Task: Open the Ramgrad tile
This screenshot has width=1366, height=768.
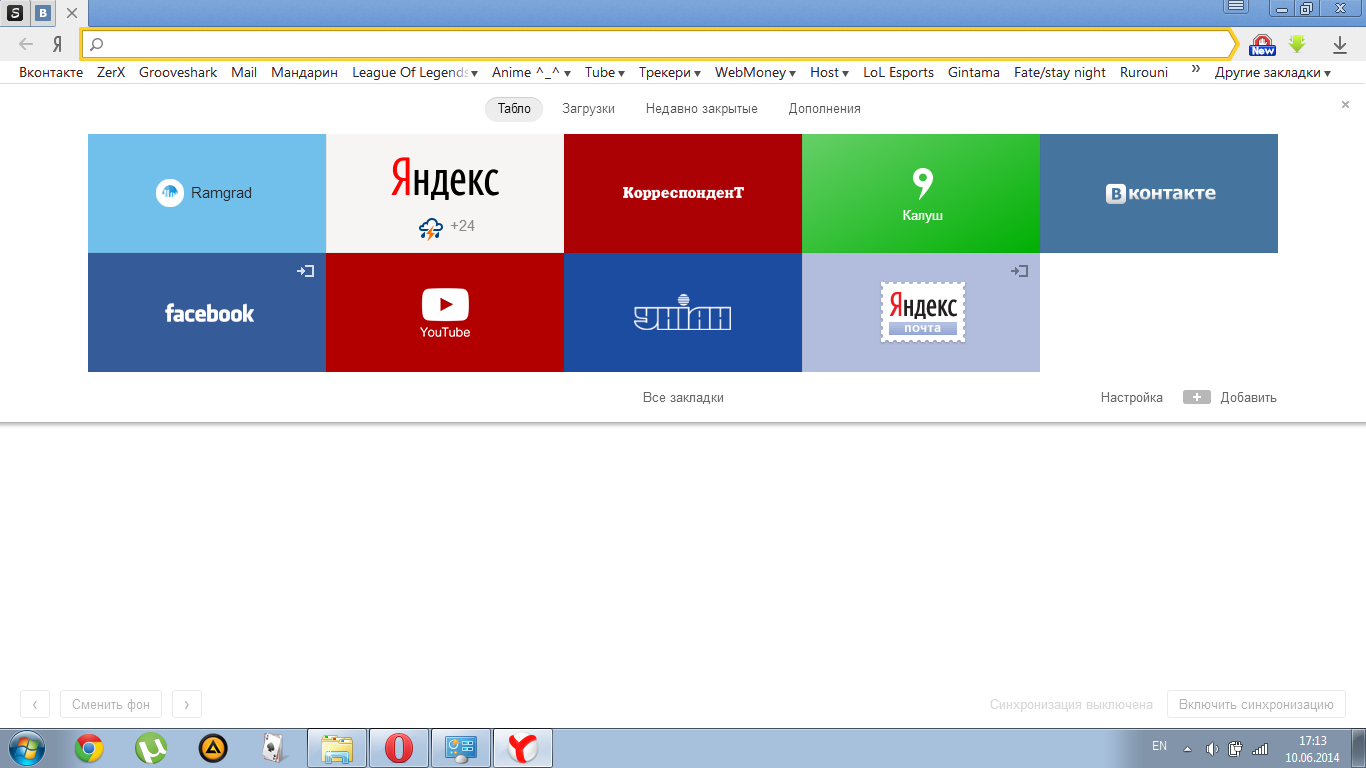Action: [x=207, y=193]
